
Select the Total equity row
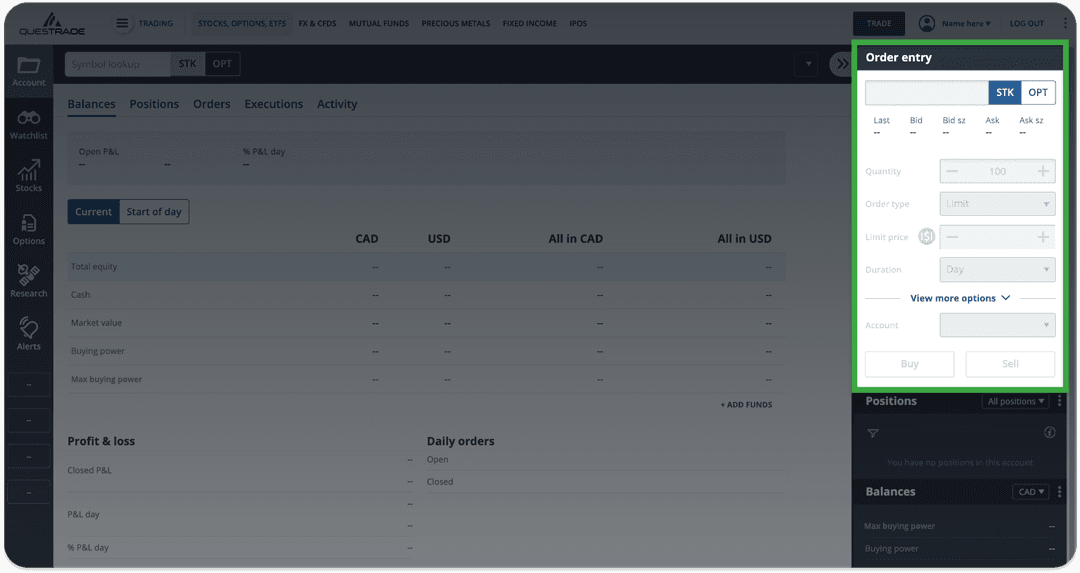point(426,267)
